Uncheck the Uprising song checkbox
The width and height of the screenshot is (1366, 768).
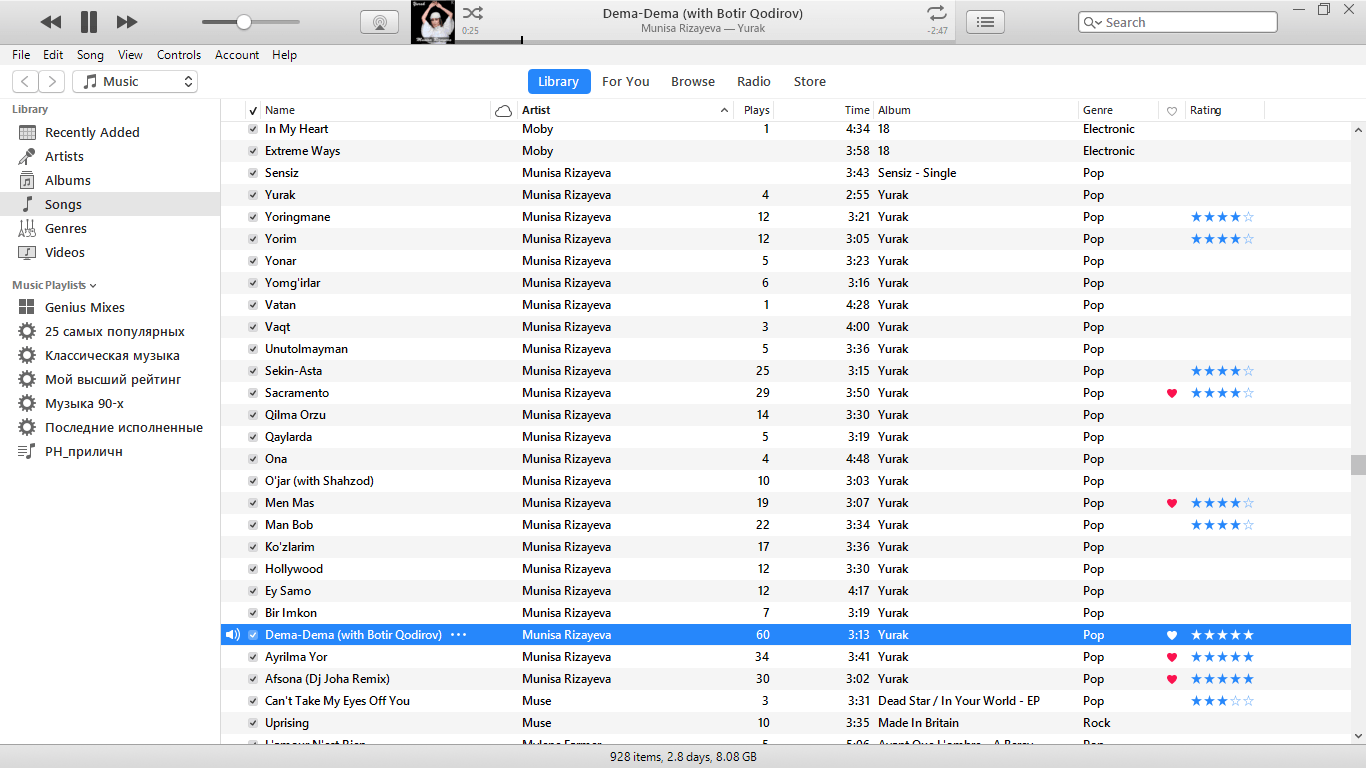(253, 723)
